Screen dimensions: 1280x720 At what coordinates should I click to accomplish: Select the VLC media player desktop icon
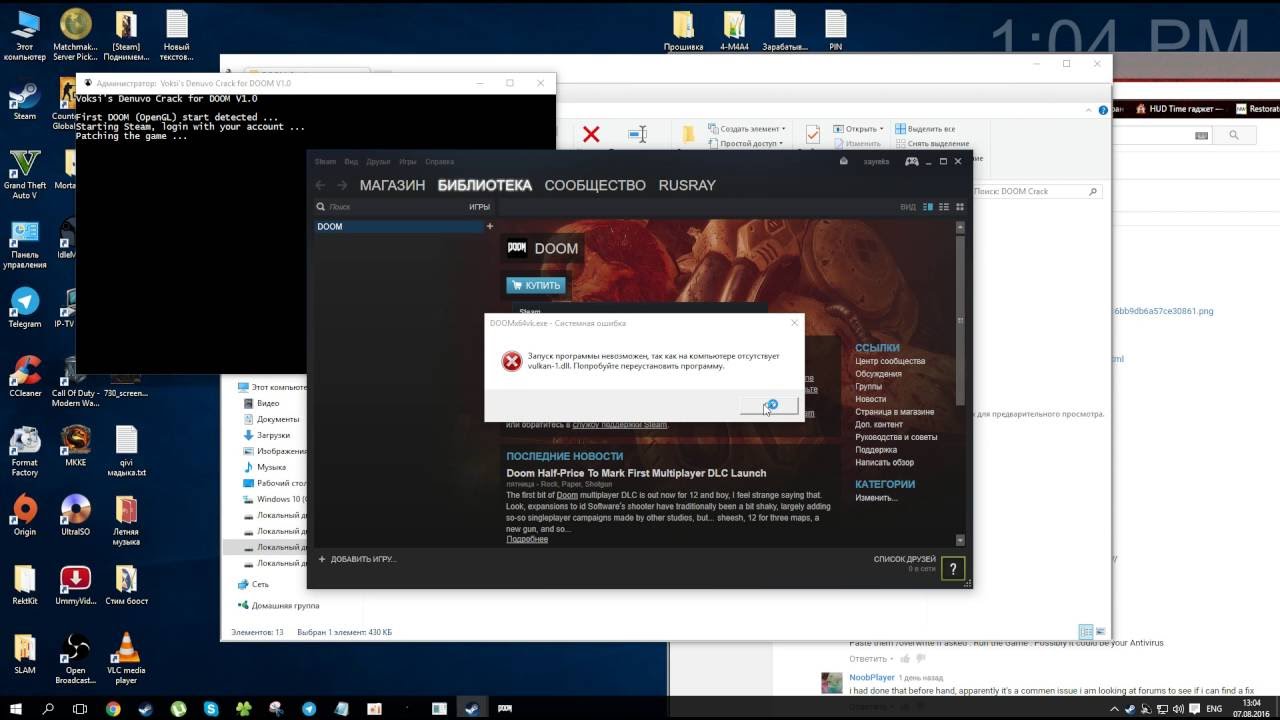(126, 659)
